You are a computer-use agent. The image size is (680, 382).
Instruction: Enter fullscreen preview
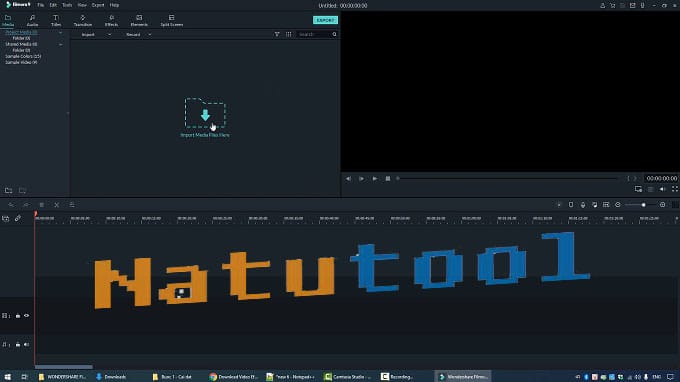tap(675, 189)
